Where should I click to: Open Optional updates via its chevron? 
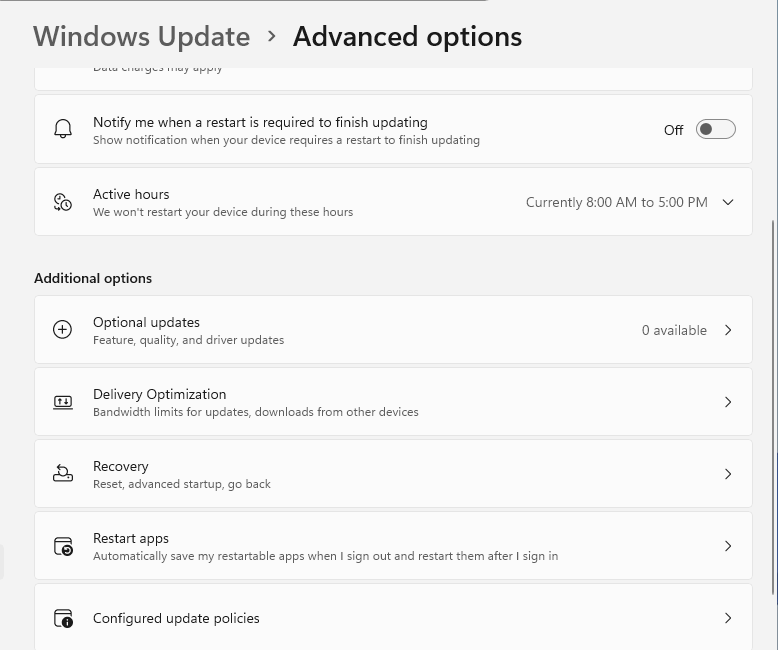728,330
